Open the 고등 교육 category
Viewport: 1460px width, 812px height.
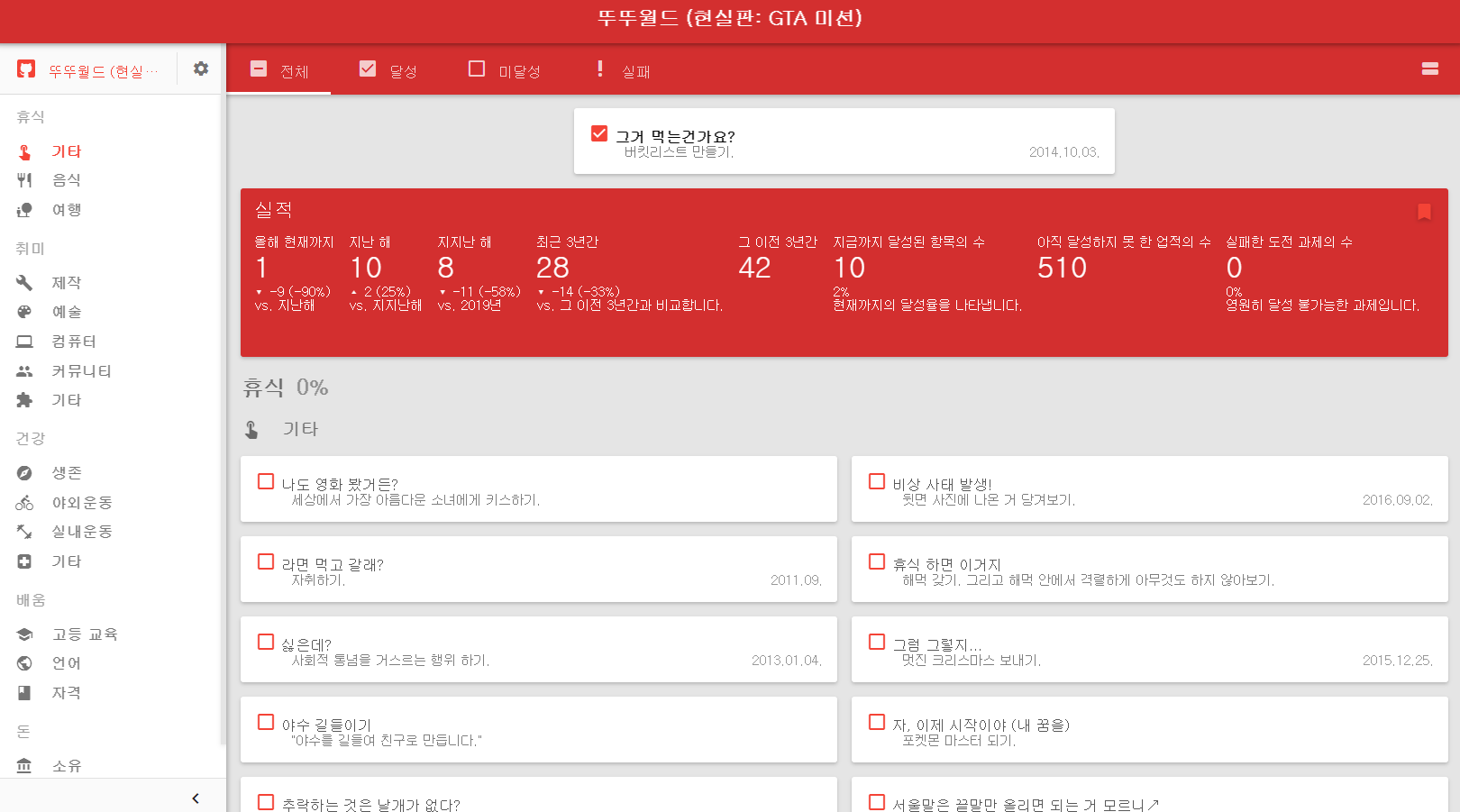85,634
